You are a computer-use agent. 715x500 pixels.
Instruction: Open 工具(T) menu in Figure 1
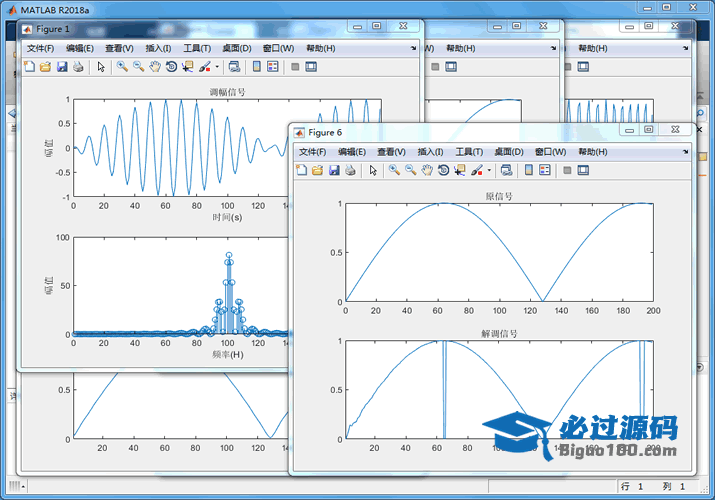coord(197,48)
